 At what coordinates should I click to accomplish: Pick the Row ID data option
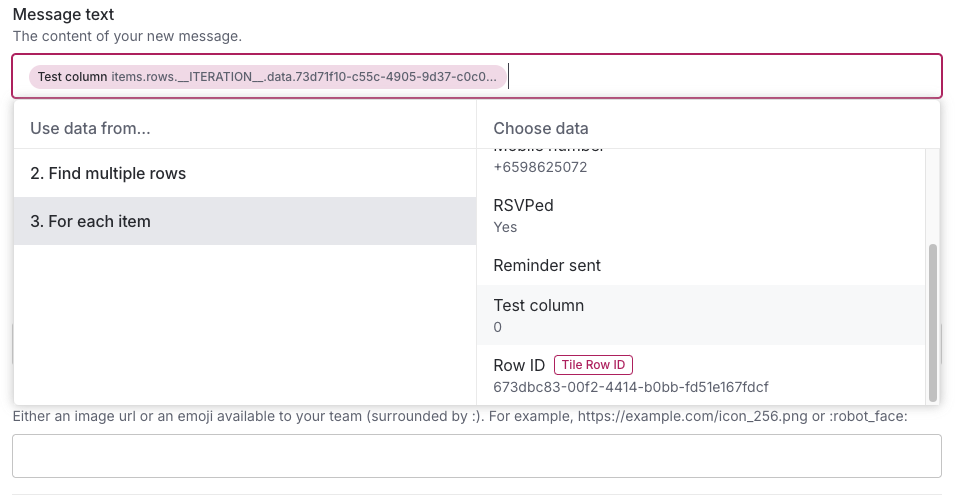[518, 366]
